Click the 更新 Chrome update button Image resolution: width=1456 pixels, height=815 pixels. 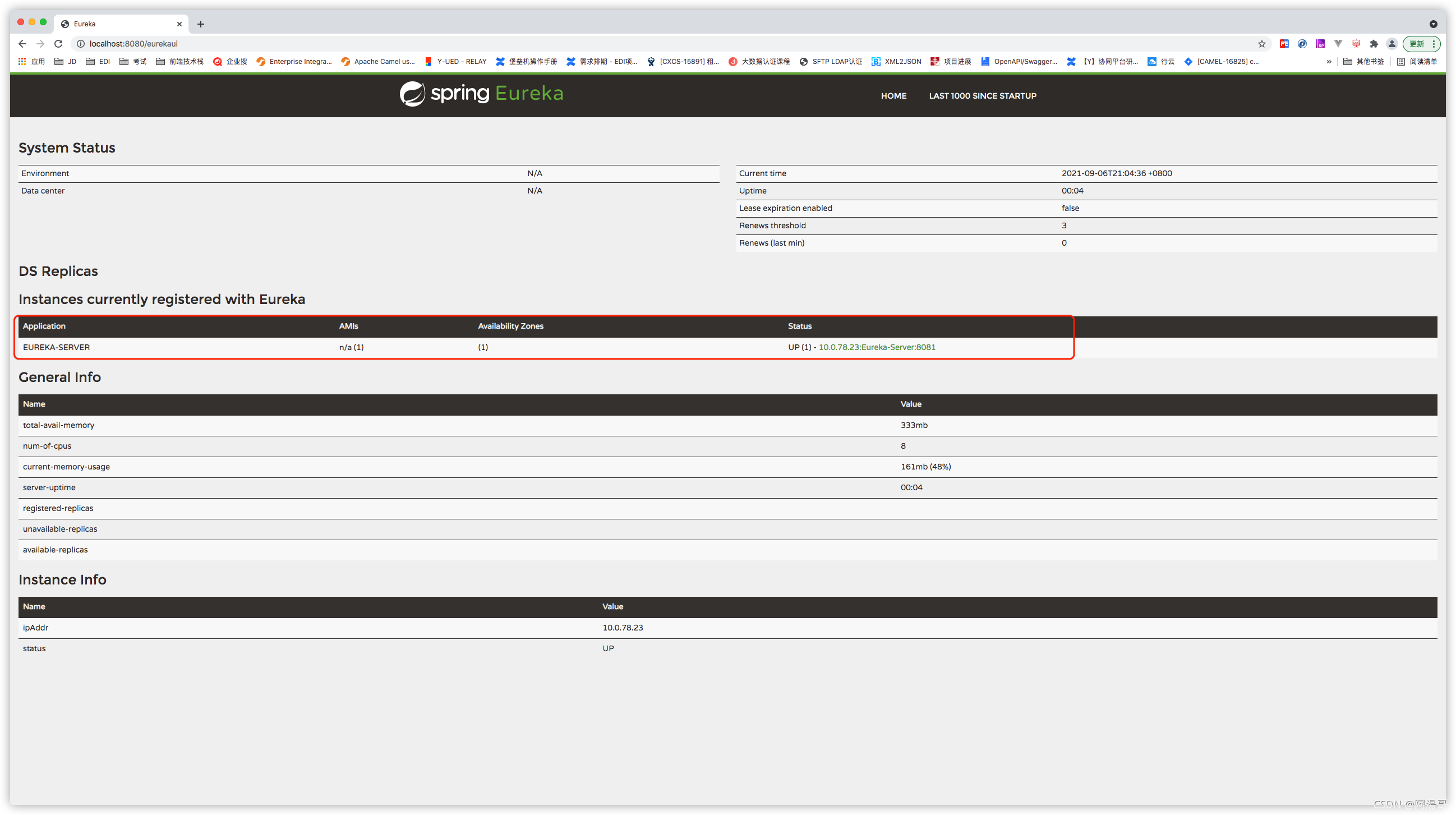click(x=1416, y=44)
